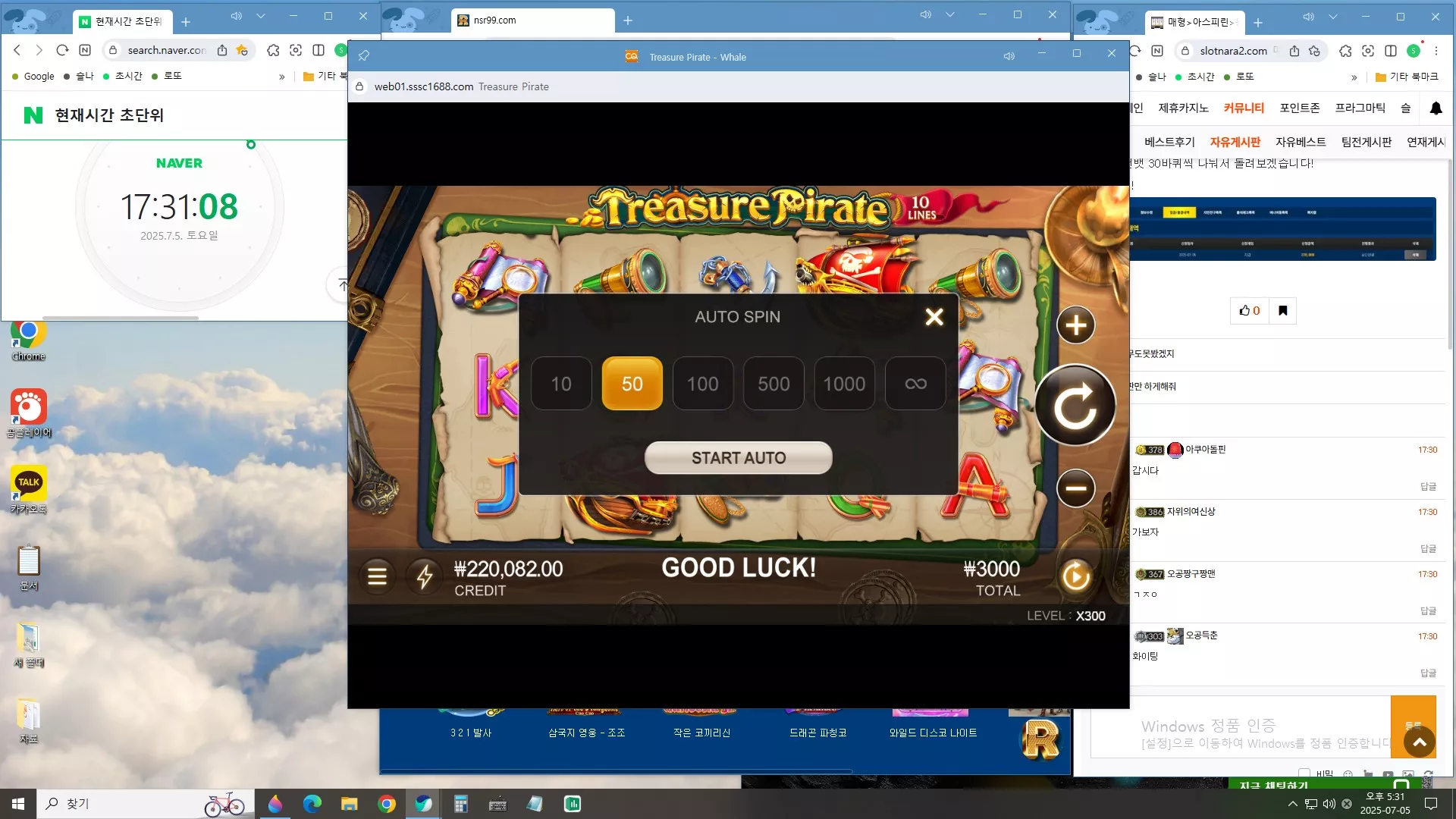The height and width of the screenshot is (819, 1456).
Task: Open the slotnara2 window browser menu
Action: tap(1436, 51)
